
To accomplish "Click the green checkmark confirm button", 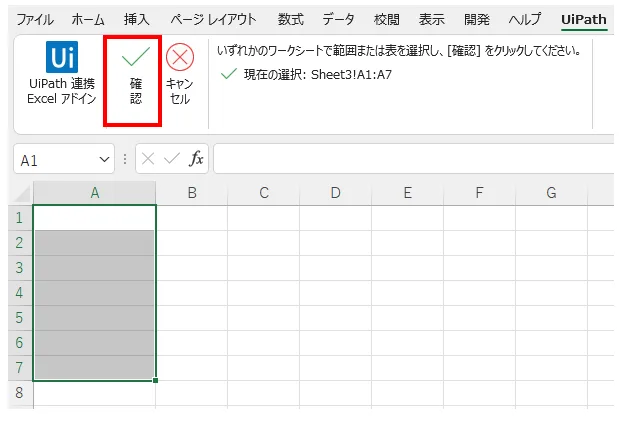I will (135, 60).
